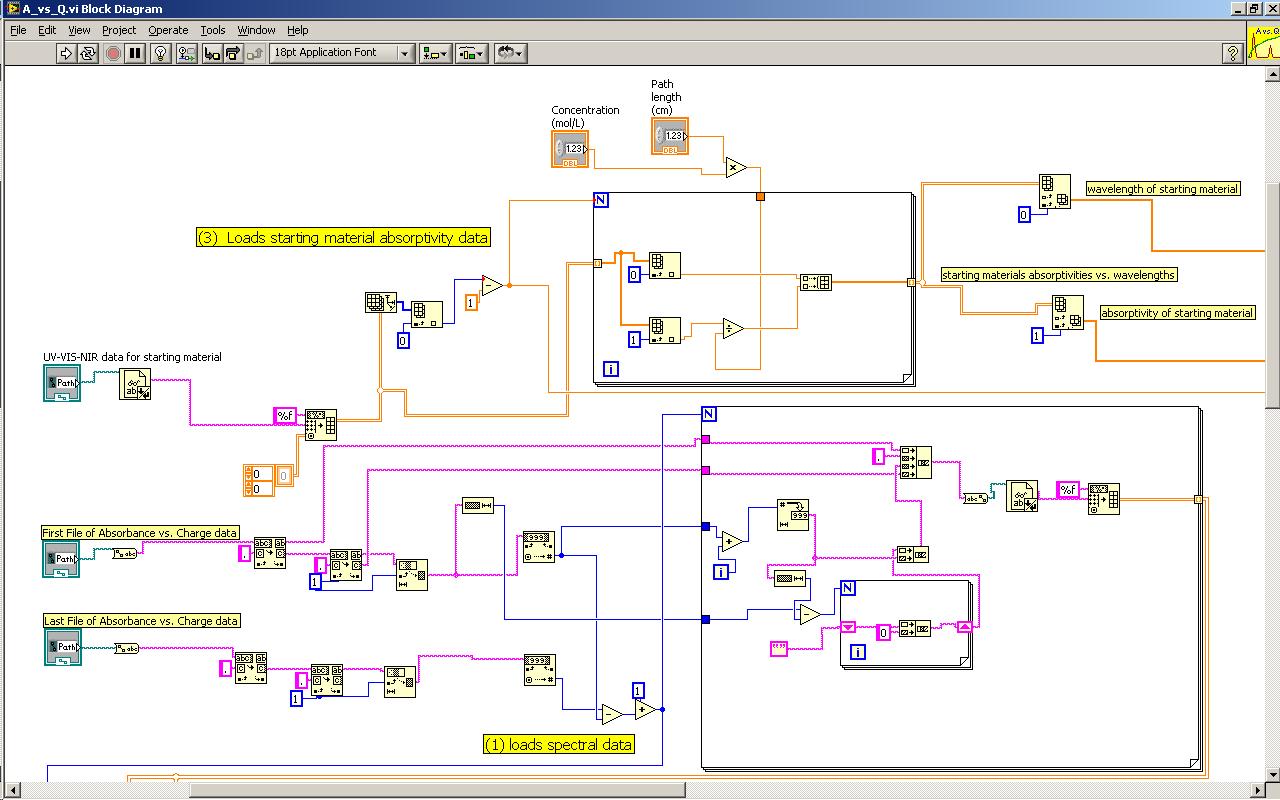The height and width of the screenshot is (800, 1280).
Task: Open the Align Objects dropdown
Action: tap(436, 53)
